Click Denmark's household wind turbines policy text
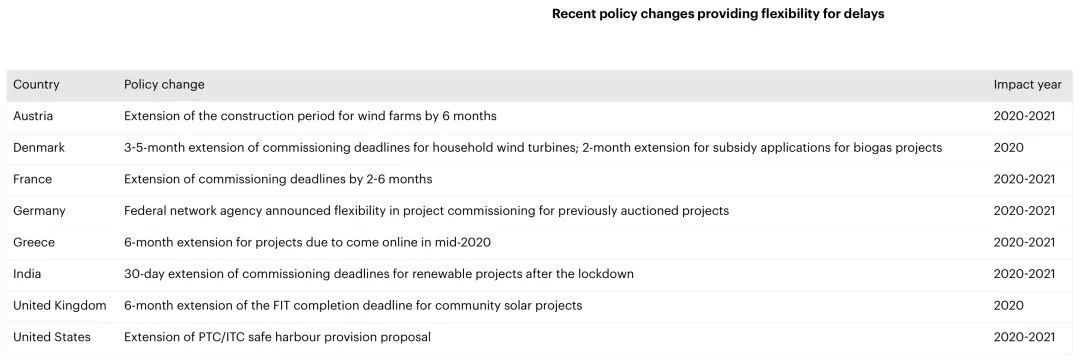This screenshot has height=362, width=1080. [x=533, y=148]
